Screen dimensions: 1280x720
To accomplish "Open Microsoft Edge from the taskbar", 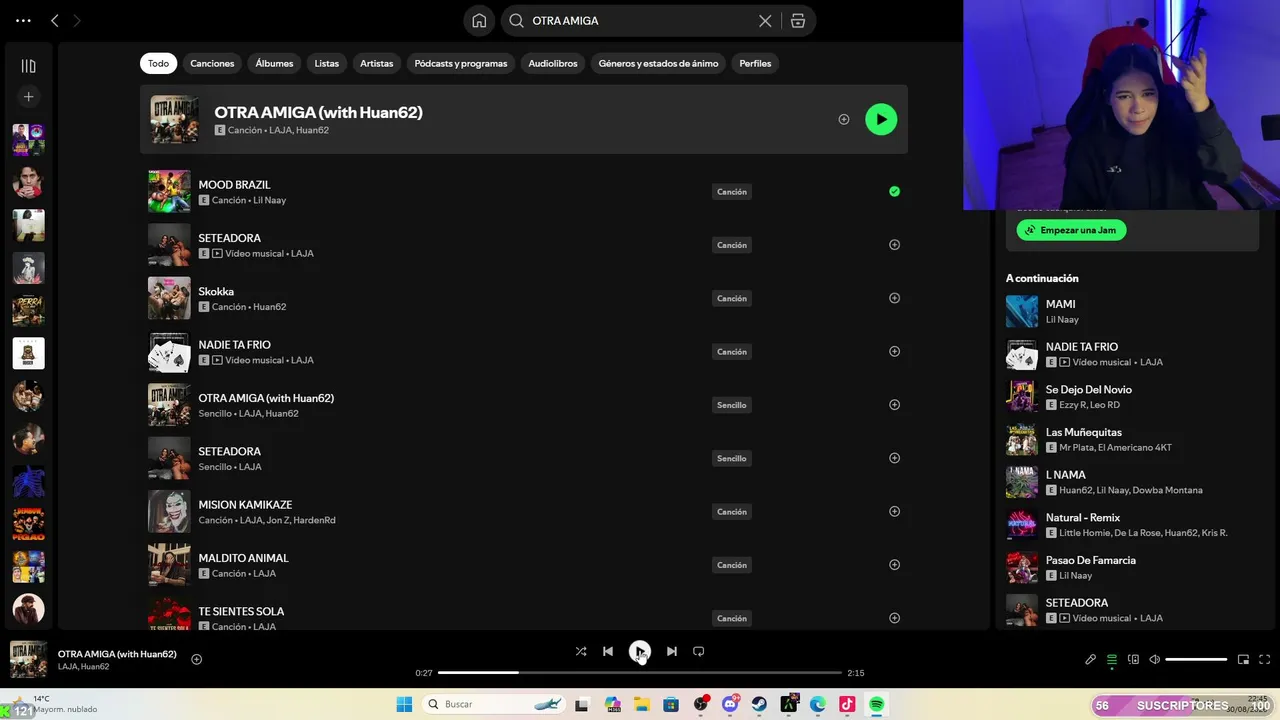I will click(818, 704).
